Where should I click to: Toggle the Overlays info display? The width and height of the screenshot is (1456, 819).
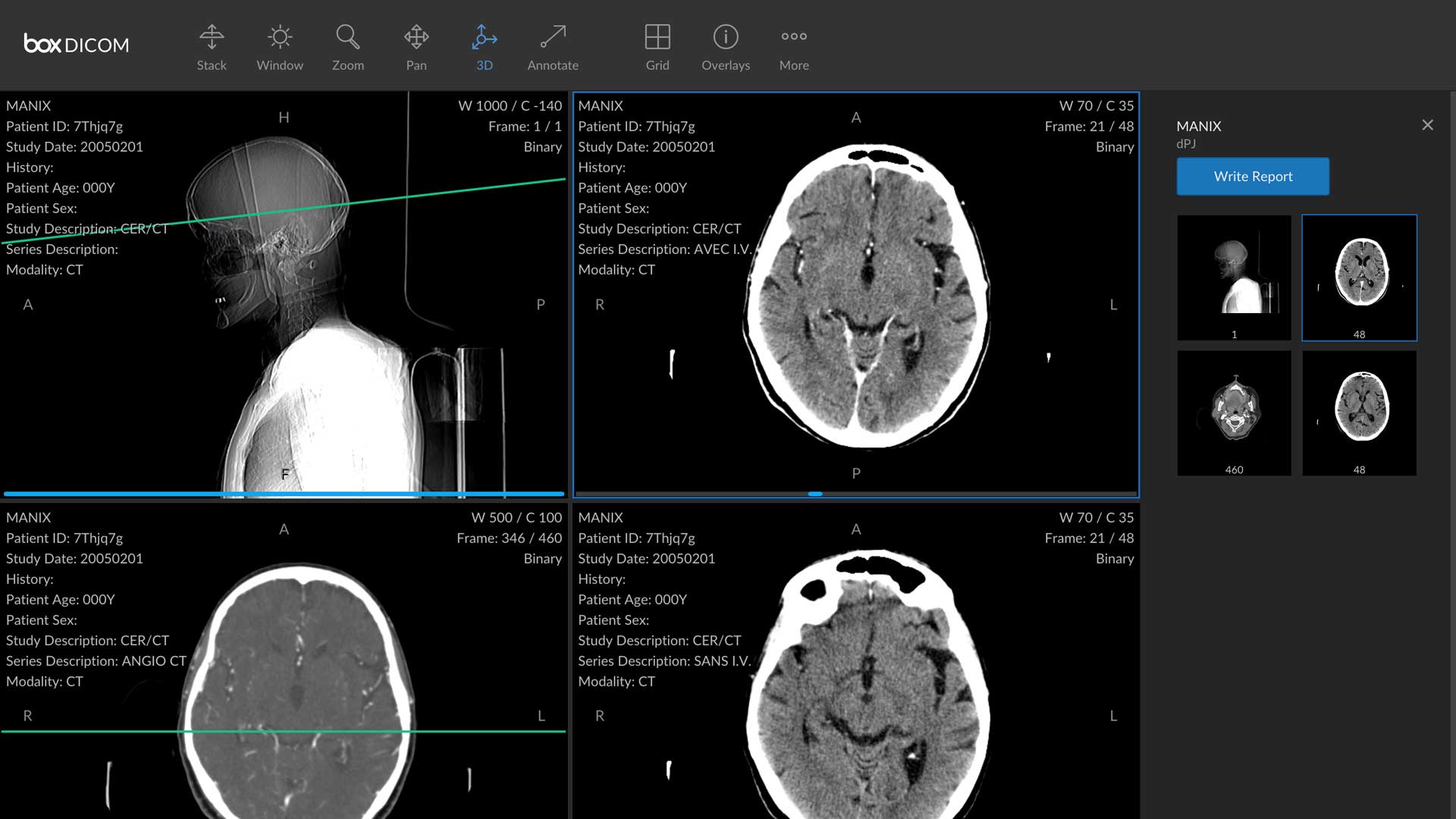click(726, 48)
